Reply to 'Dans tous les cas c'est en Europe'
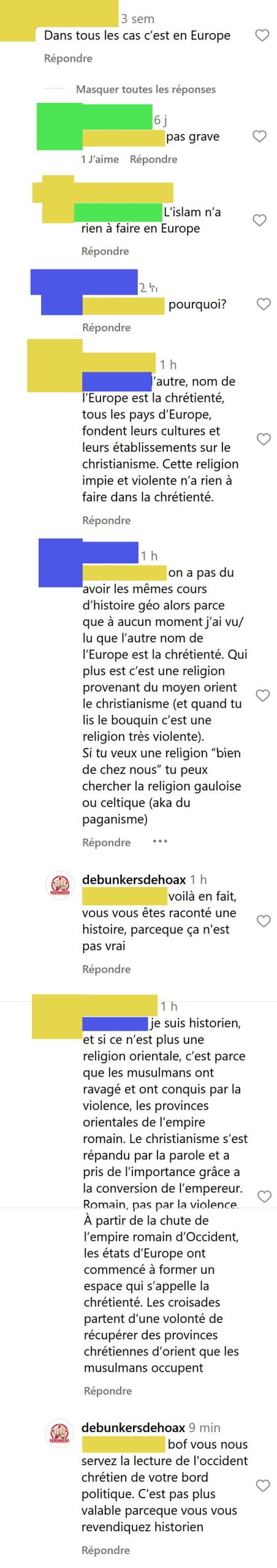277x1568 pixels. point(68,58)
